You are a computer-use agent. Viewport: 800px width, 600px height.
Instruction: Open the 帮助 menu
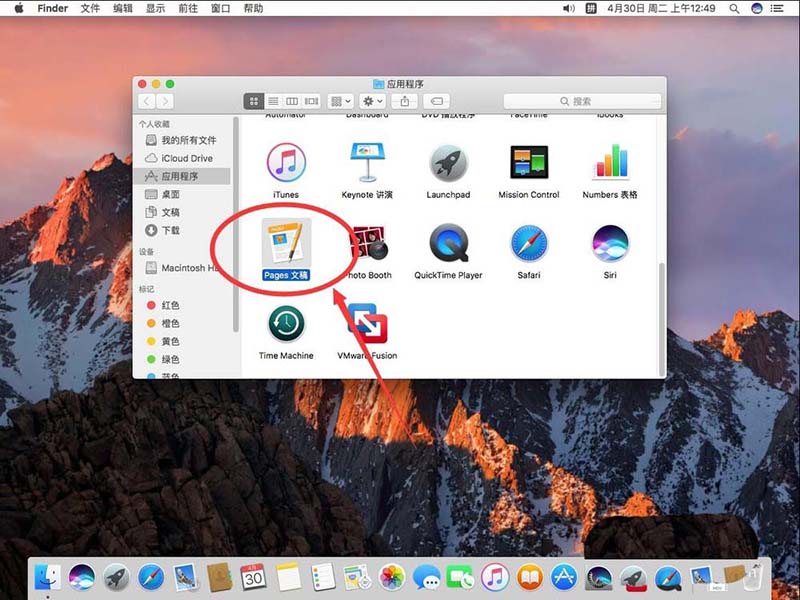pyautogui.click(x=253, y=8)
